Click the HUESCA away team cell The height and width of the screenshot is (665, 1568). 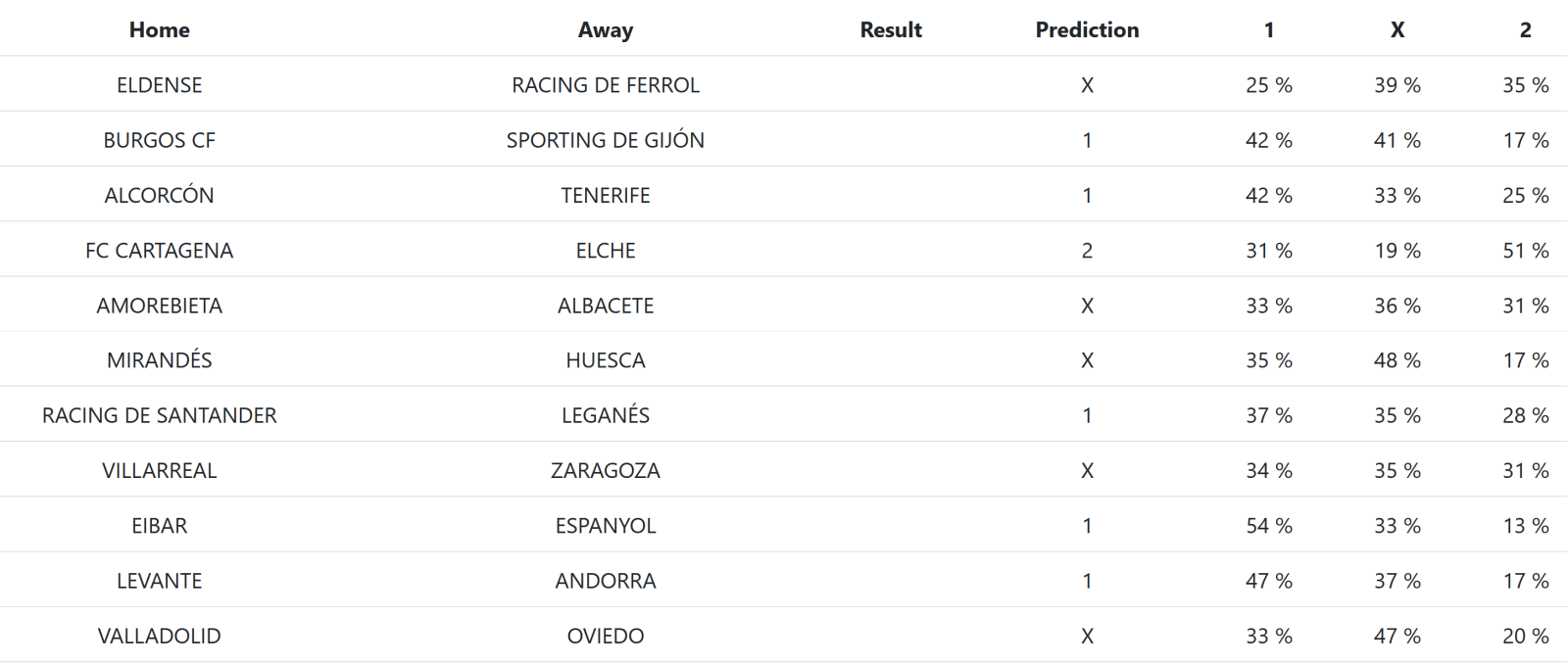(605, 360)
